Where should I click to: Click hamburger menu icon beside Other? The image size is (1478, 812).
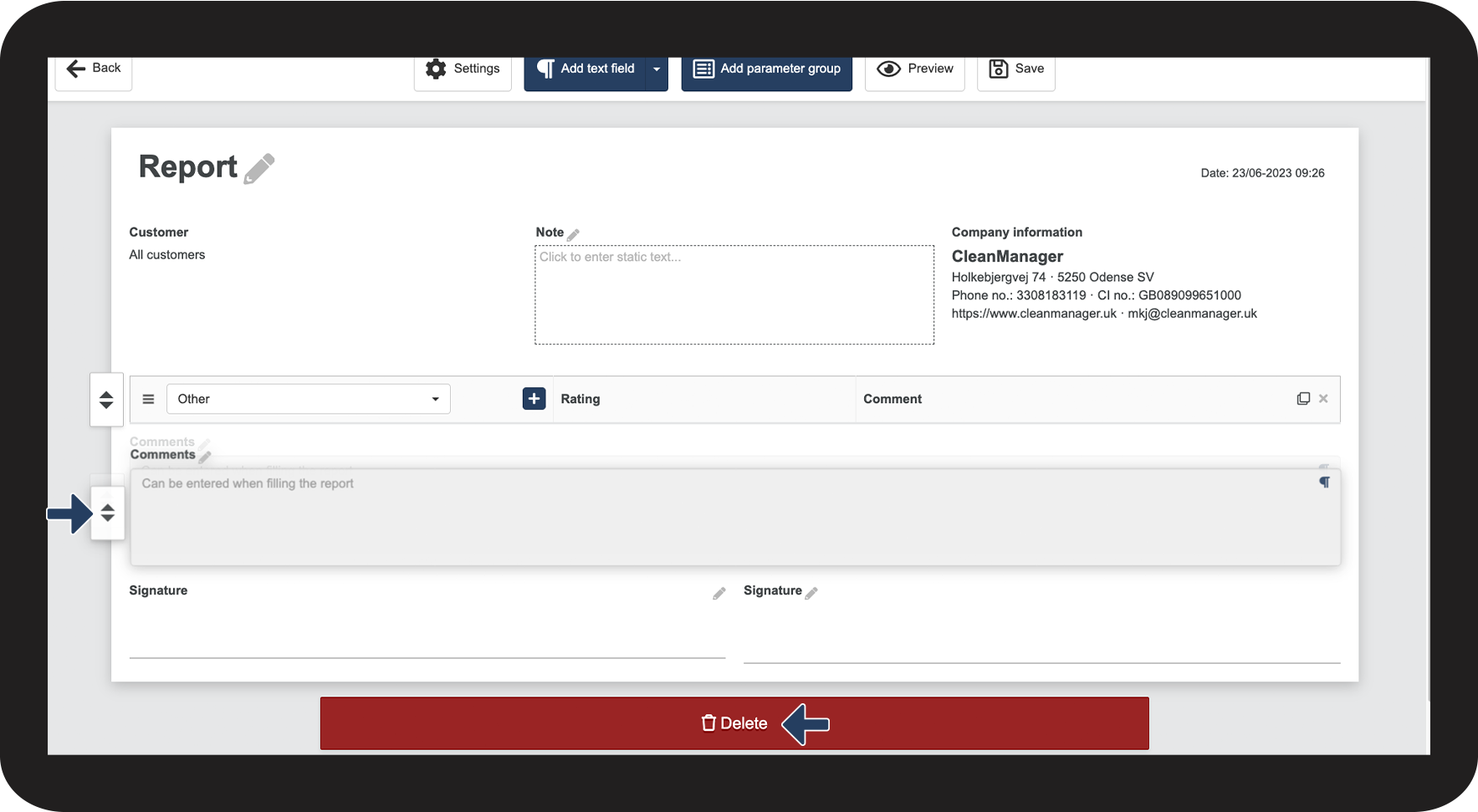pos(148,399)
